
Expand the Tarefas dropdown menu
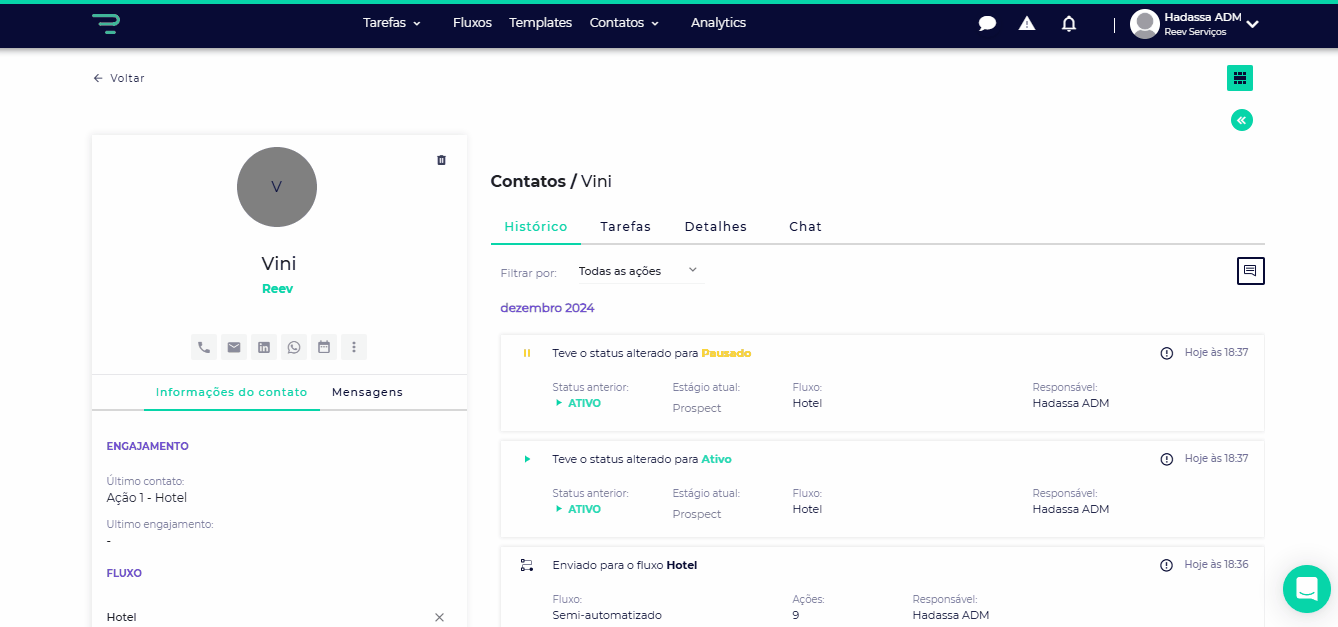coord(391,23)
